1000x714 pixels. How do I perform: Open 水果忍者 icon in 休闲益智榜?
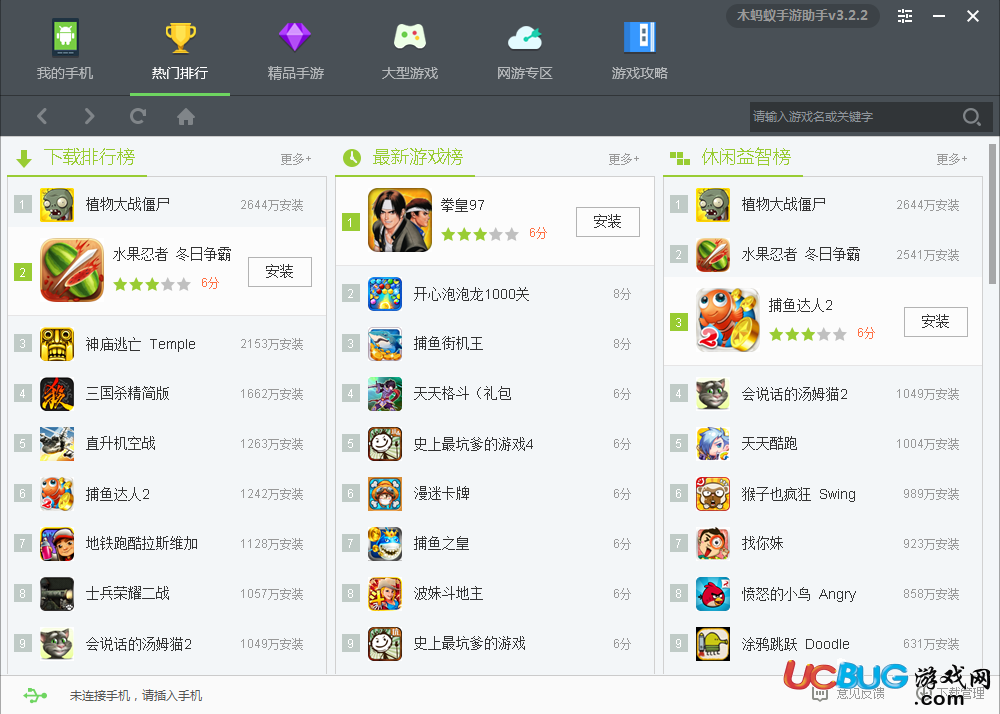pos(712,254)
